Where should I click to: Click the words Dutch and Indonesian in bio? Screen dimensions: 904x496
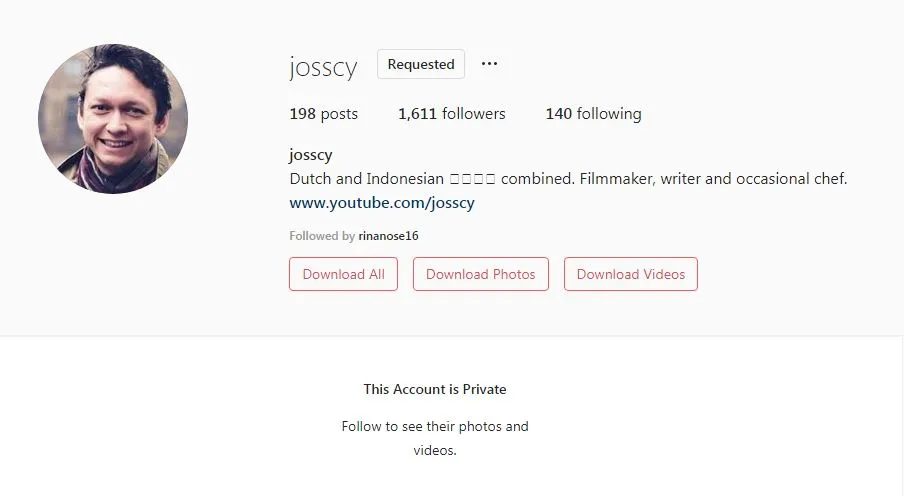pyautogui.click(x=367, y=179)
